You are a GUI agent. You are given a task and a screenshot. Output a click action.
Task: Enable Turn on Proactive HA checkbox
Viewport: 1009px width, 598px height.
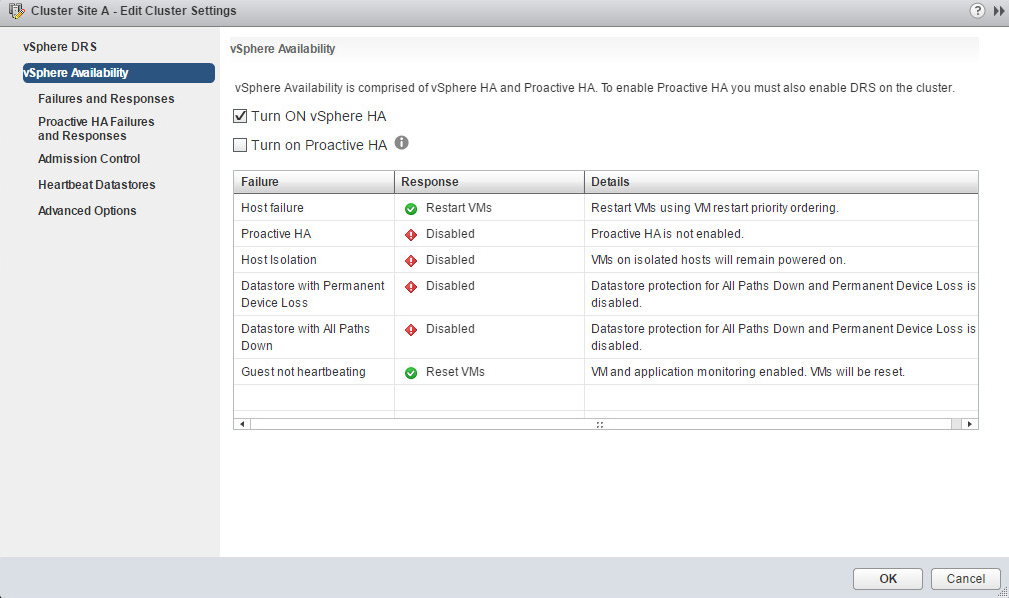coord(240,145)
